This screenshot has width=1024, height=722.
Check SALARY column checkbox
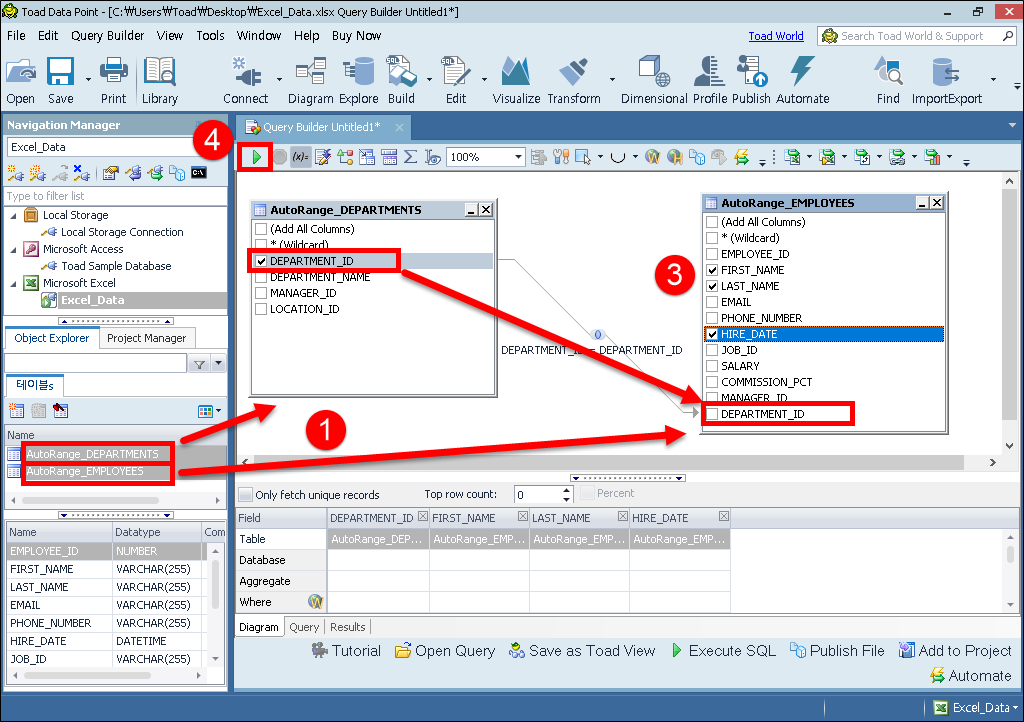click(x=712, y=366)
